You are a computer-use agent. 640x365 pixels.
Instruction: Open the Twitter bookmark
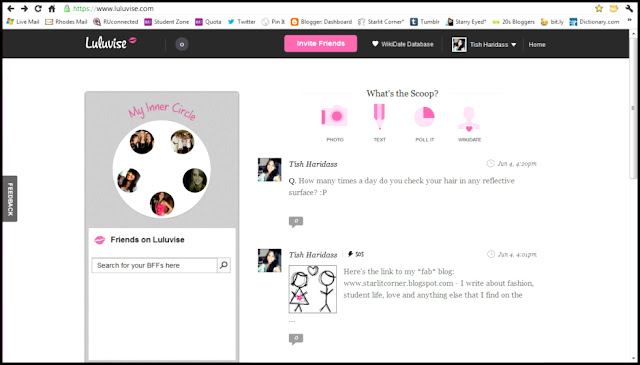(241, 22)
